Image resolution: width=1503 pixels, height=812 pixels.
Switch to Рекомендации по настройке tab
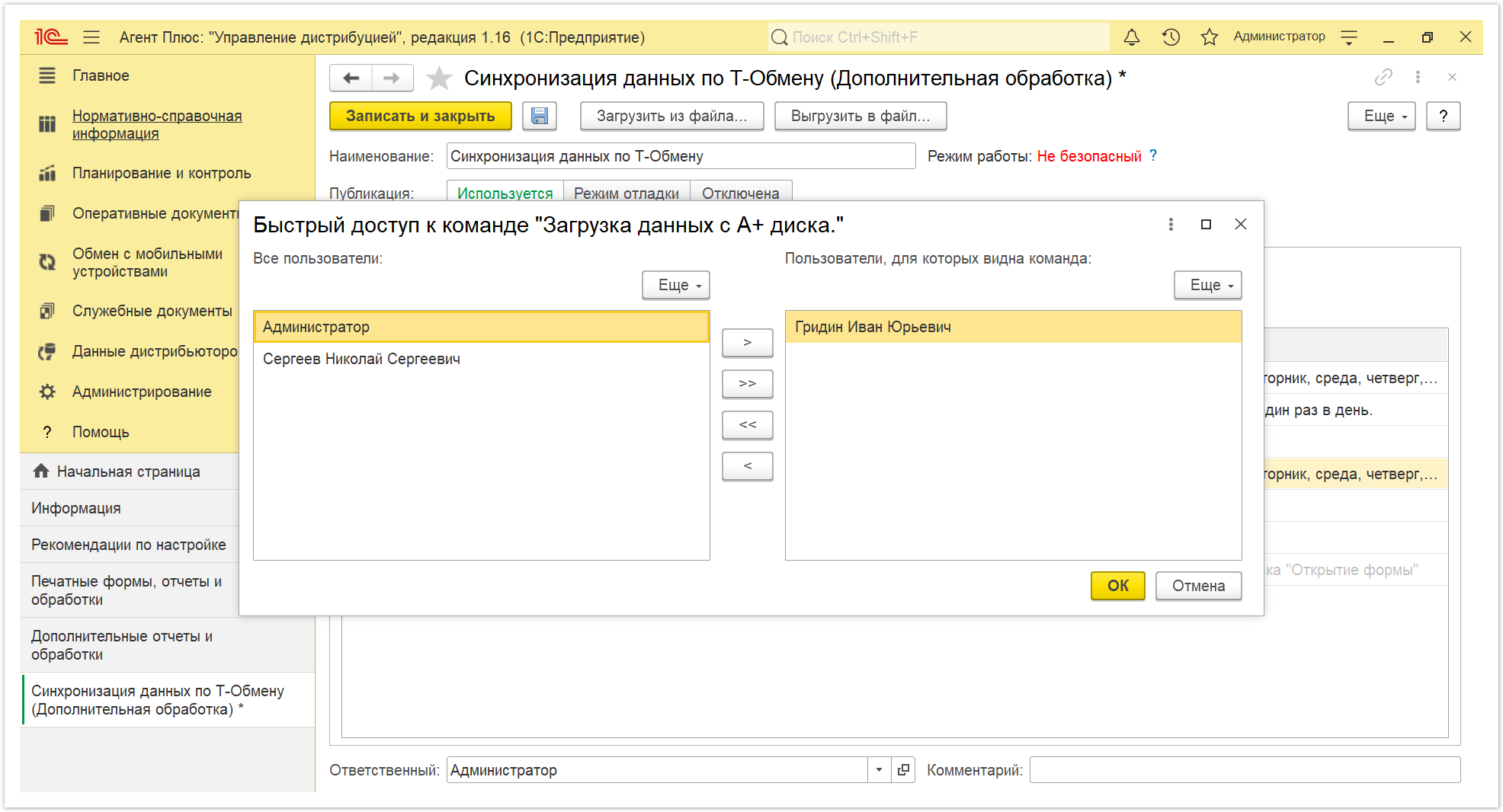point(129,545)
